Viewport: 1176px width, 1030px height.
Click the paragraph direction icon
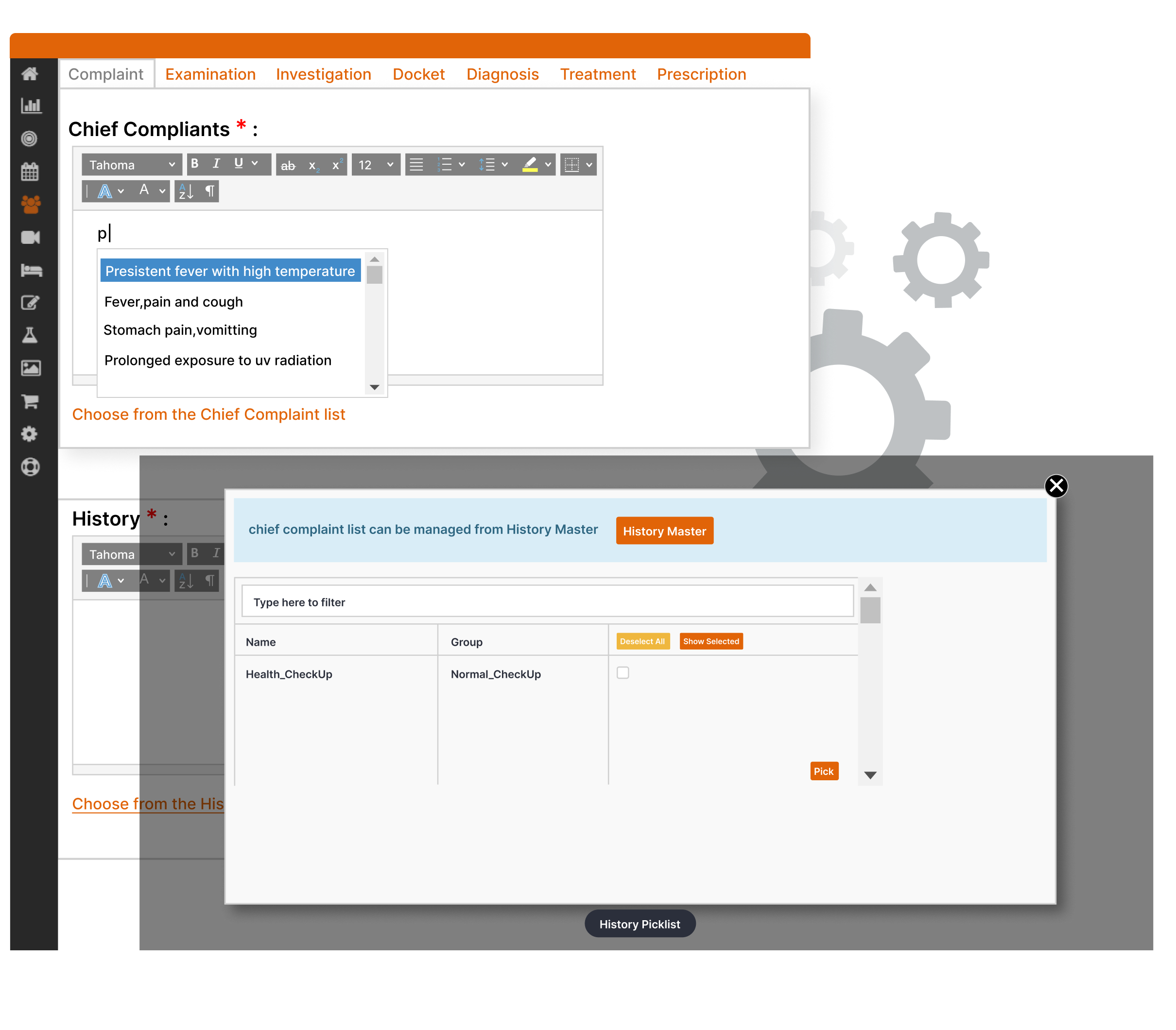click(207, 192)
